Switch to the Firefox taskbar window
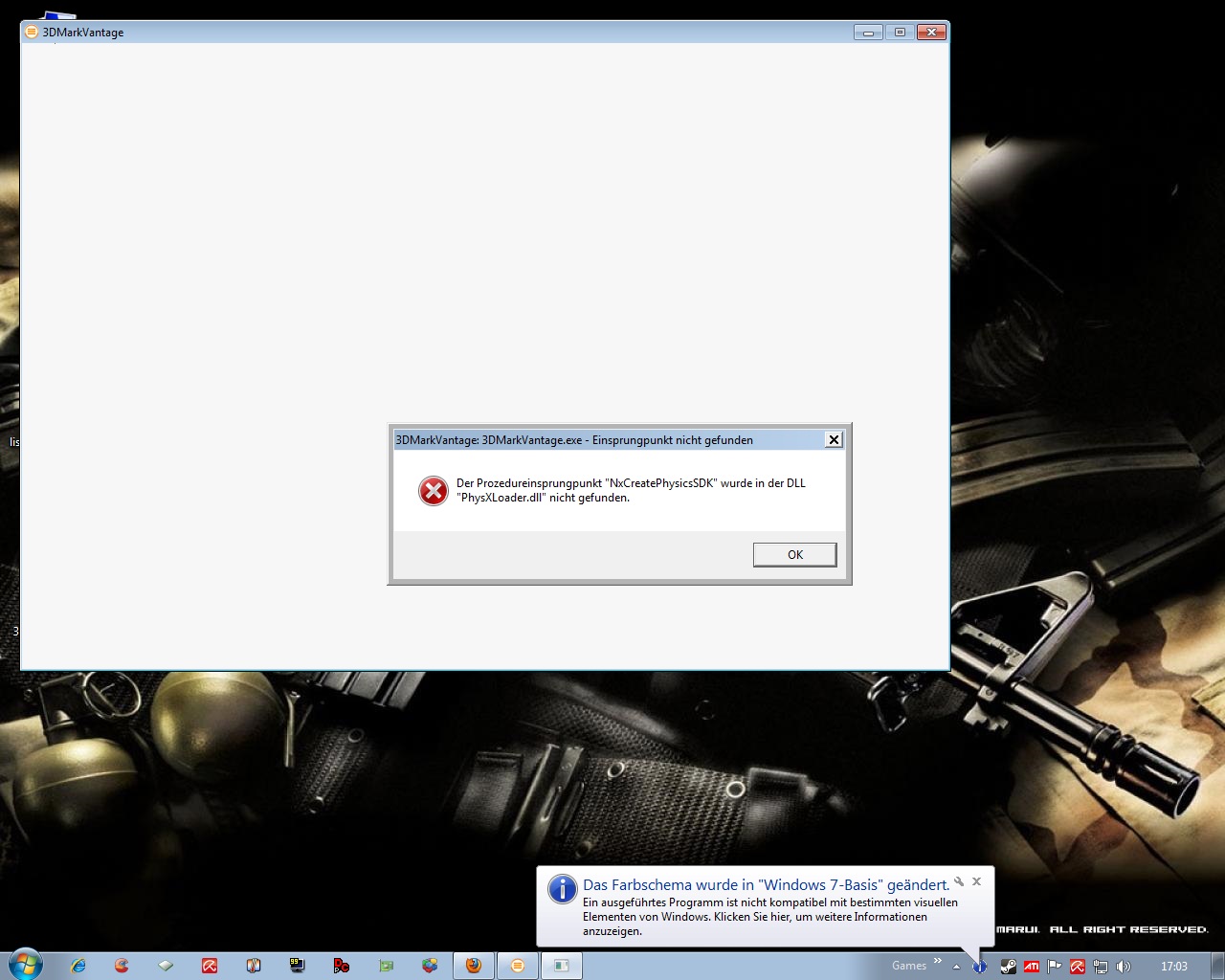This screenshot has height=980, width=1225. 474,966
